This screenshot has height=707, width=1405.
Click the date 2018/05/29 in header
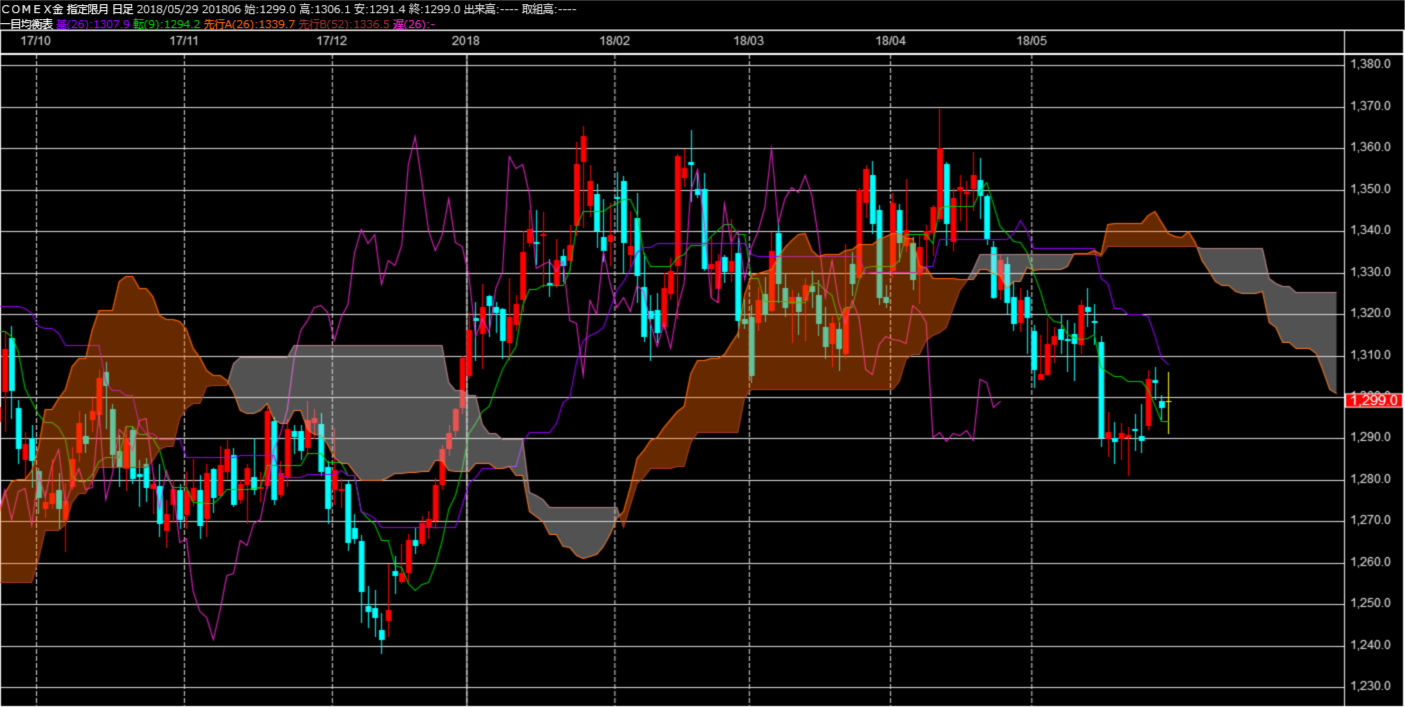pyautogui.click(x=168, y=8)
